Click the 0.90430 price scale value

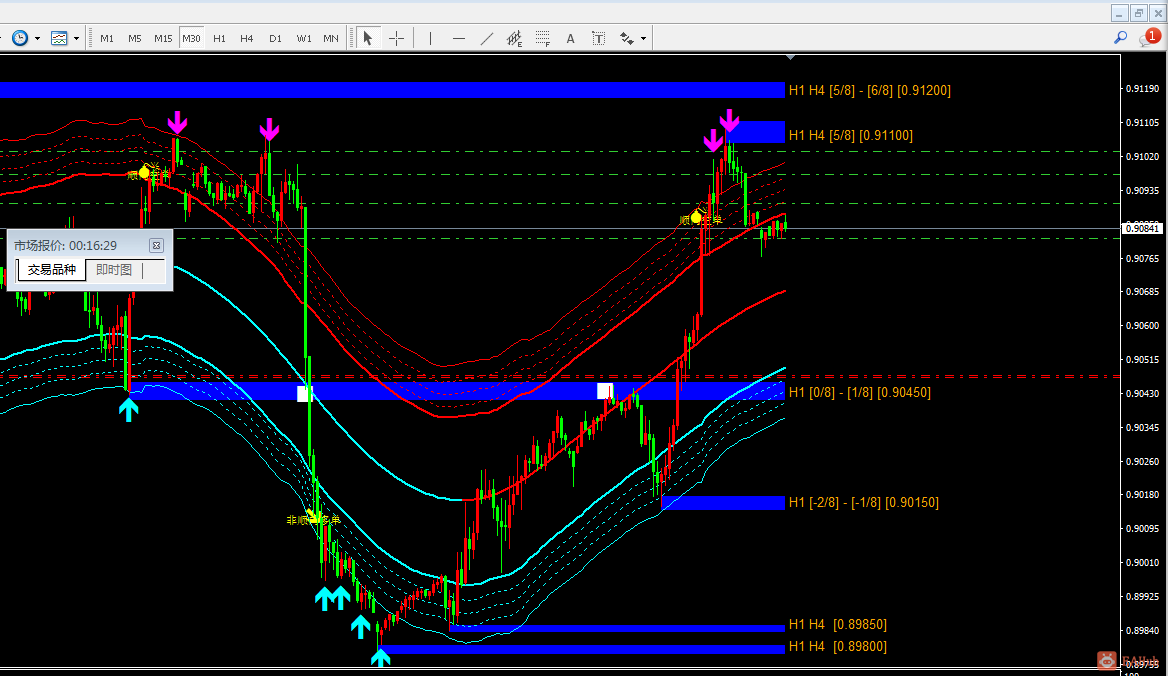(1142, 393)
